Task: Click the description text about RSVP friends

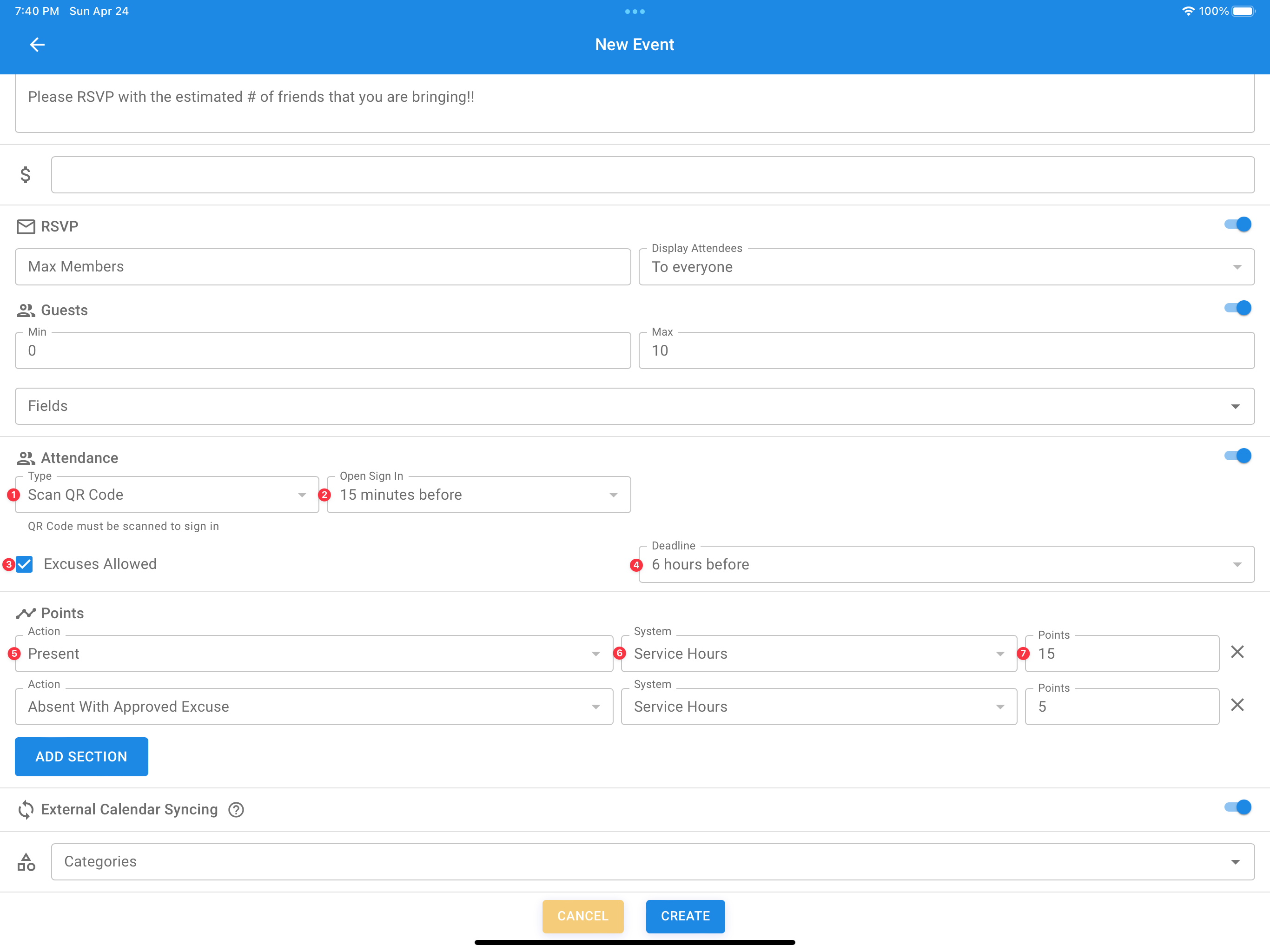Action: (251, 97)
